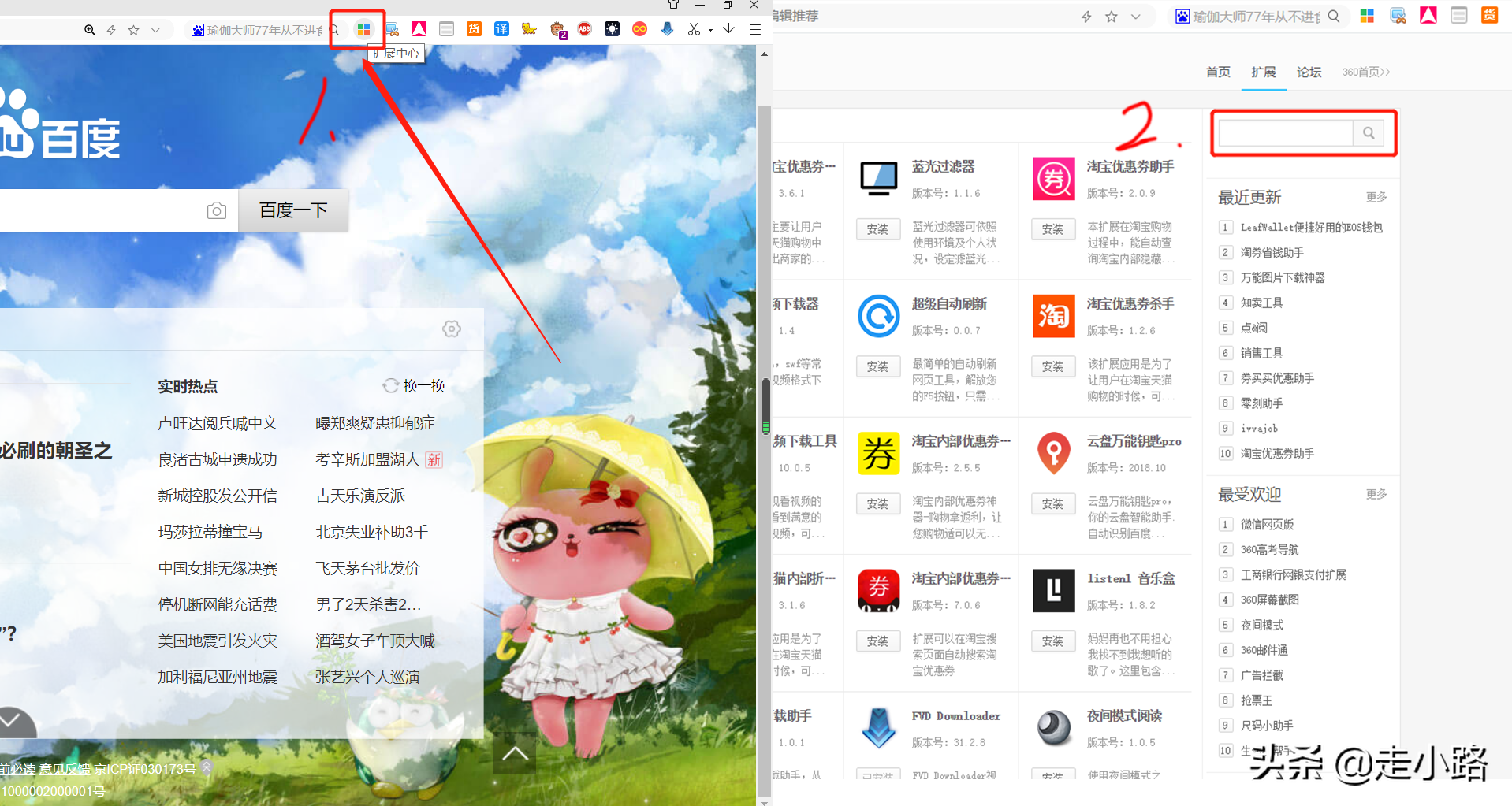Click the extension search input field
The image size is (1512, 806).
[x=1286, y=133]
